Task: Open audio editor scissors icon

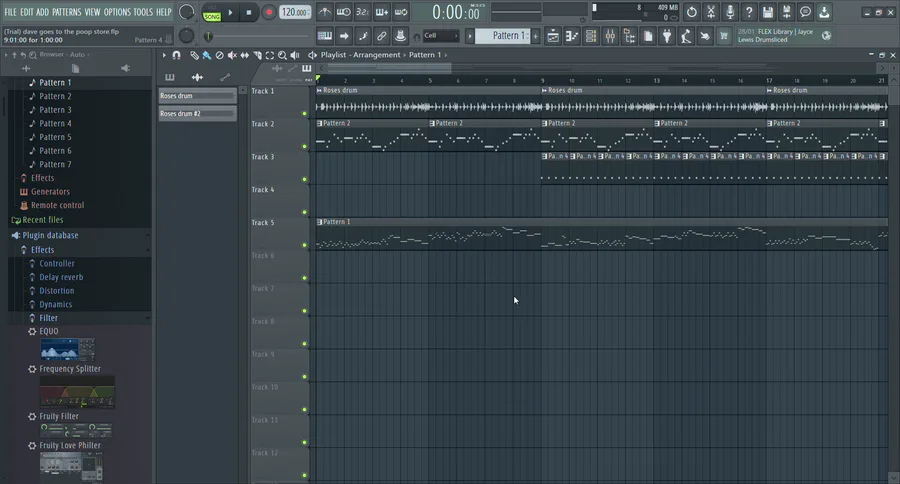Action: [711, 12]
